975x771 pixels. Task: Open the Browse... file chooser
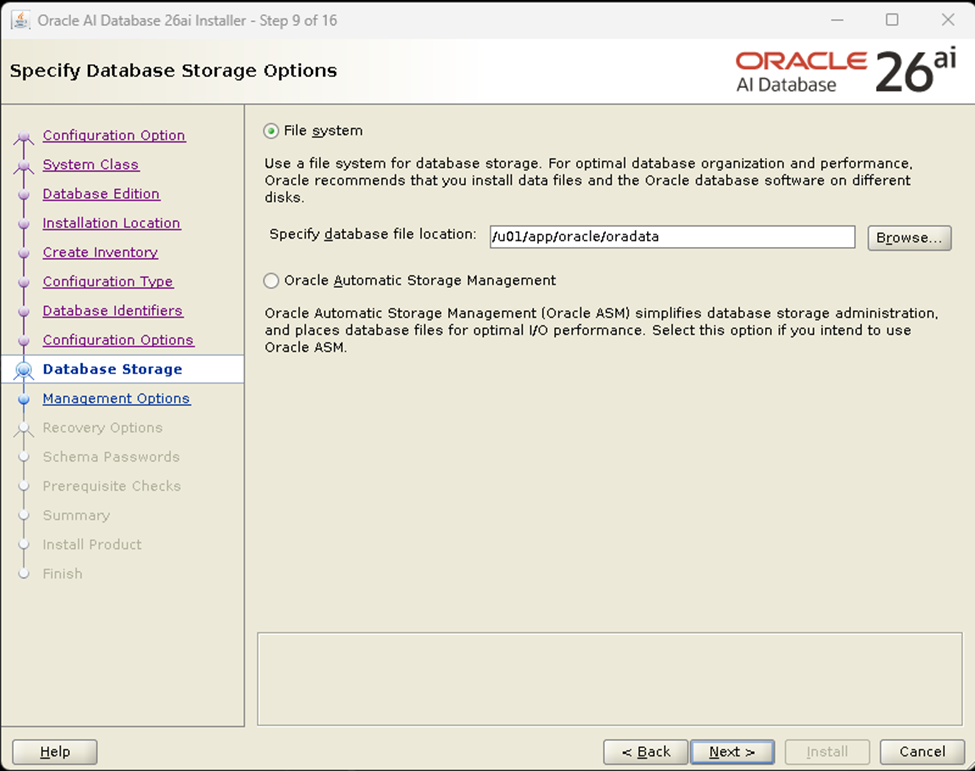[909, 238]
